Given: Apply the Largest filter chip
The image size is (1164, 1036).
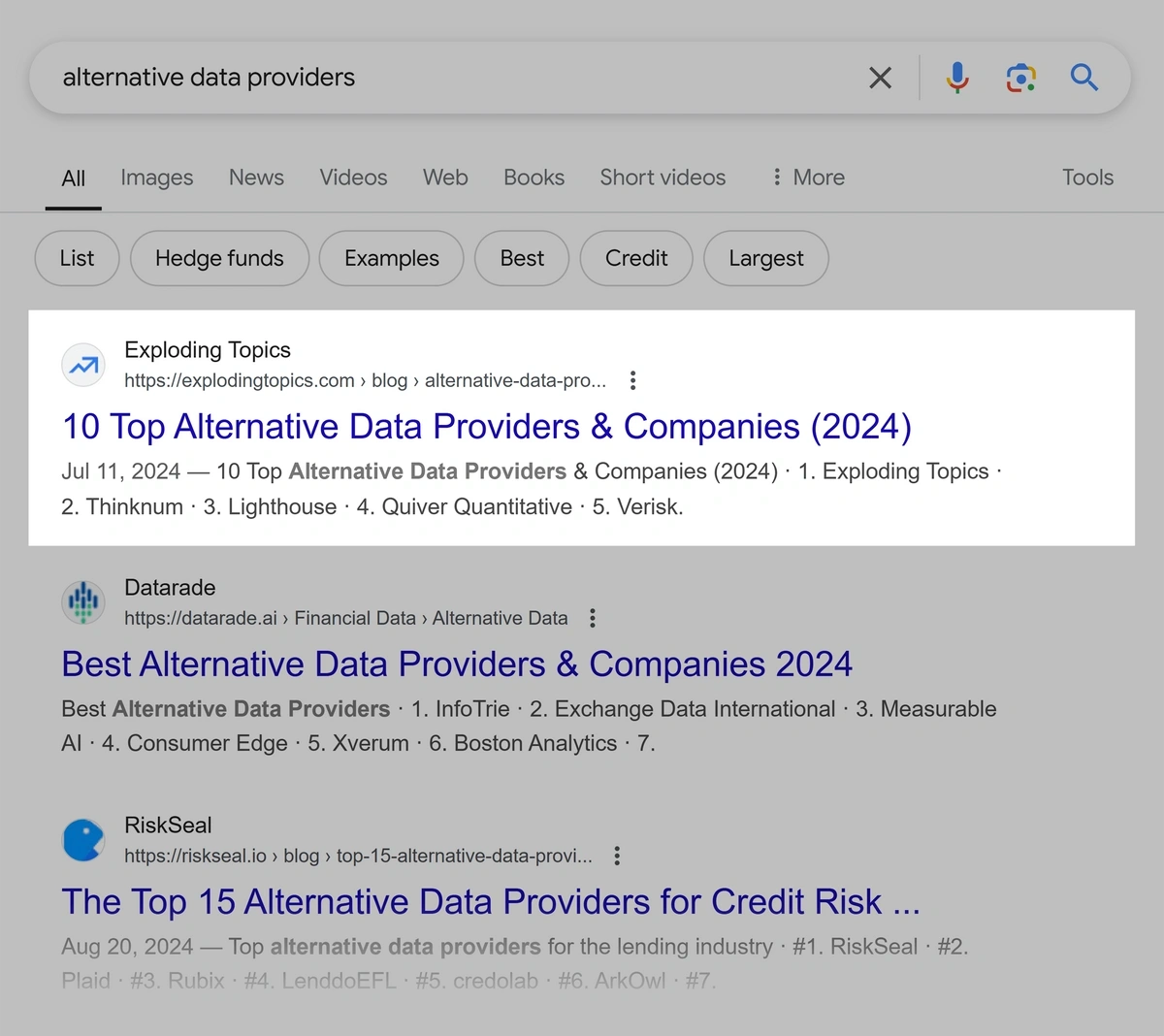Looking at the screenshot, I should (766, 258).
